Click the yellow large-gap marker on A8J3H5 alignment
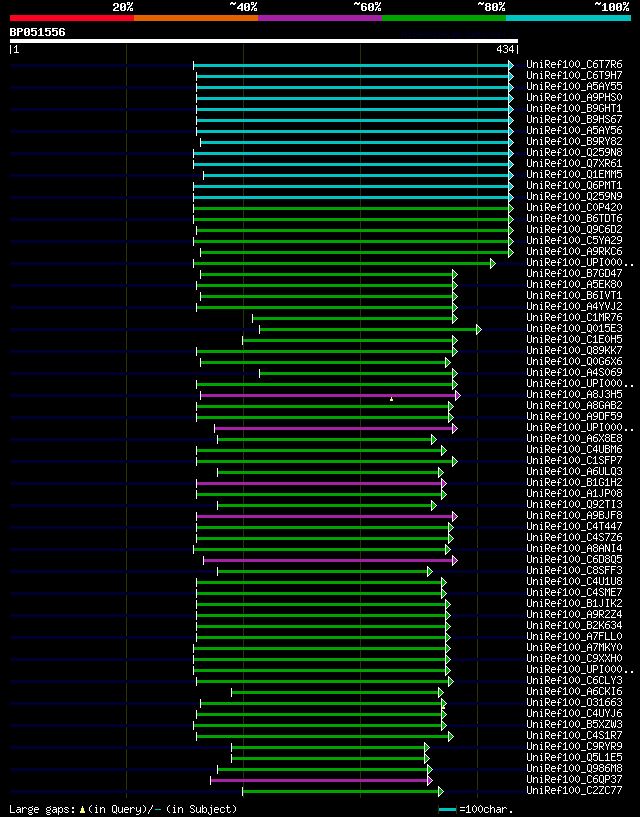The height and width of the screenshot is (817, 640). (x=391, y=399)
